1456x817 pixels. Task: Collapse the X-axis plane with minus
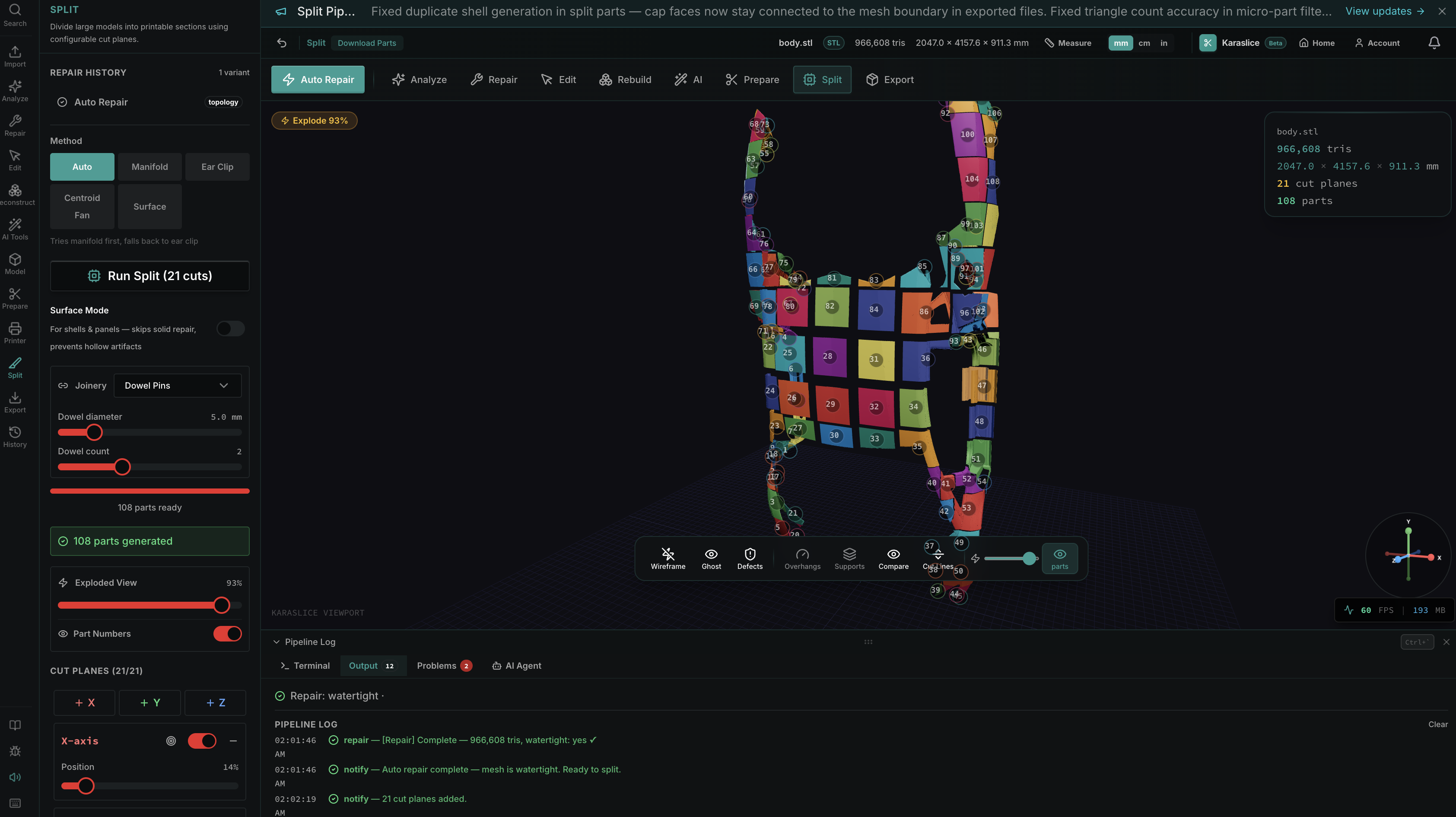coord(233,740)
